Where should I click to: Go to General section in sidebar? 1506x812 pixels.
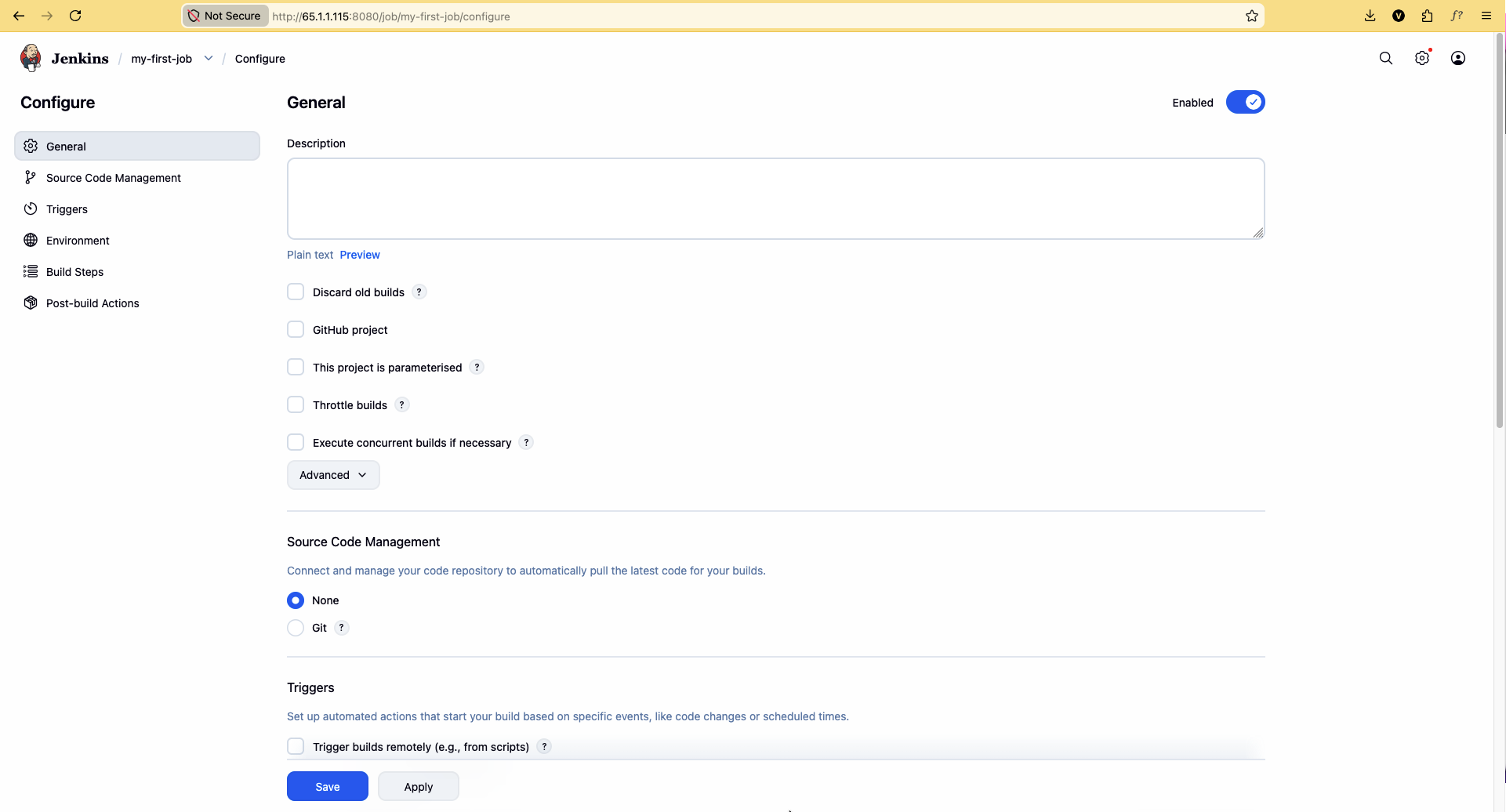tap(137, 146)
